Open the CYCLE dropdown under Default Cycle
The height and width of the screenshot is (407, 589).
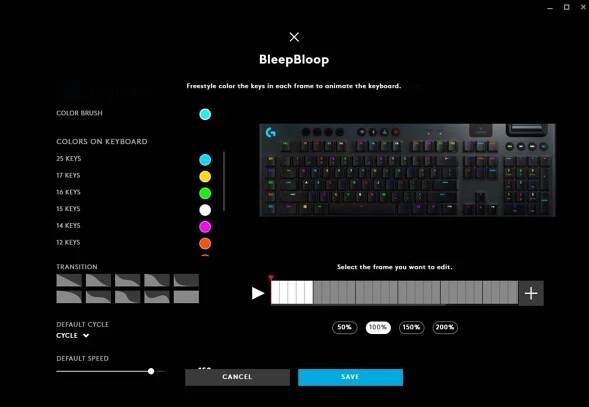coord(72,336)
